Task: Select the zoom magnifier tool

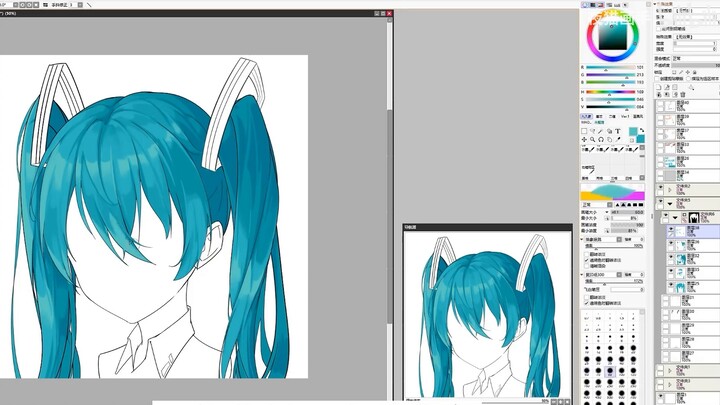Action: pos(592,139)
